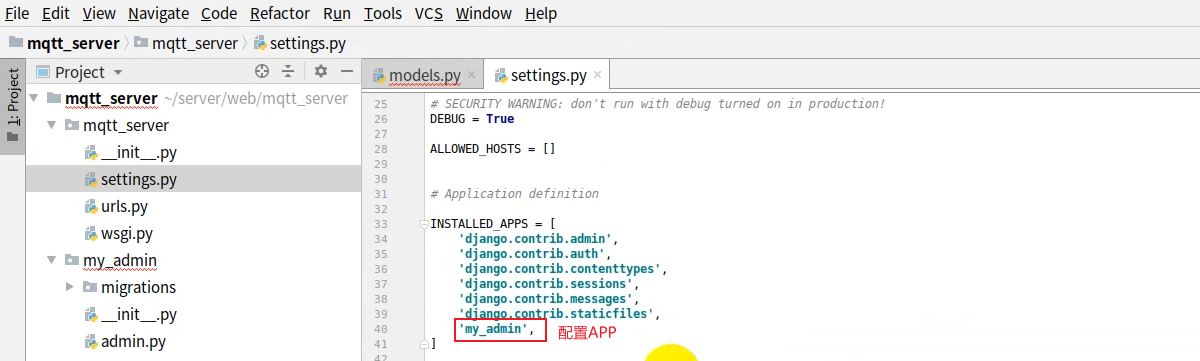Viewport: 1200px width, 361px height.
Task: Click the fold marker at INSTALLED_APPS line
Action: (424, 224)
